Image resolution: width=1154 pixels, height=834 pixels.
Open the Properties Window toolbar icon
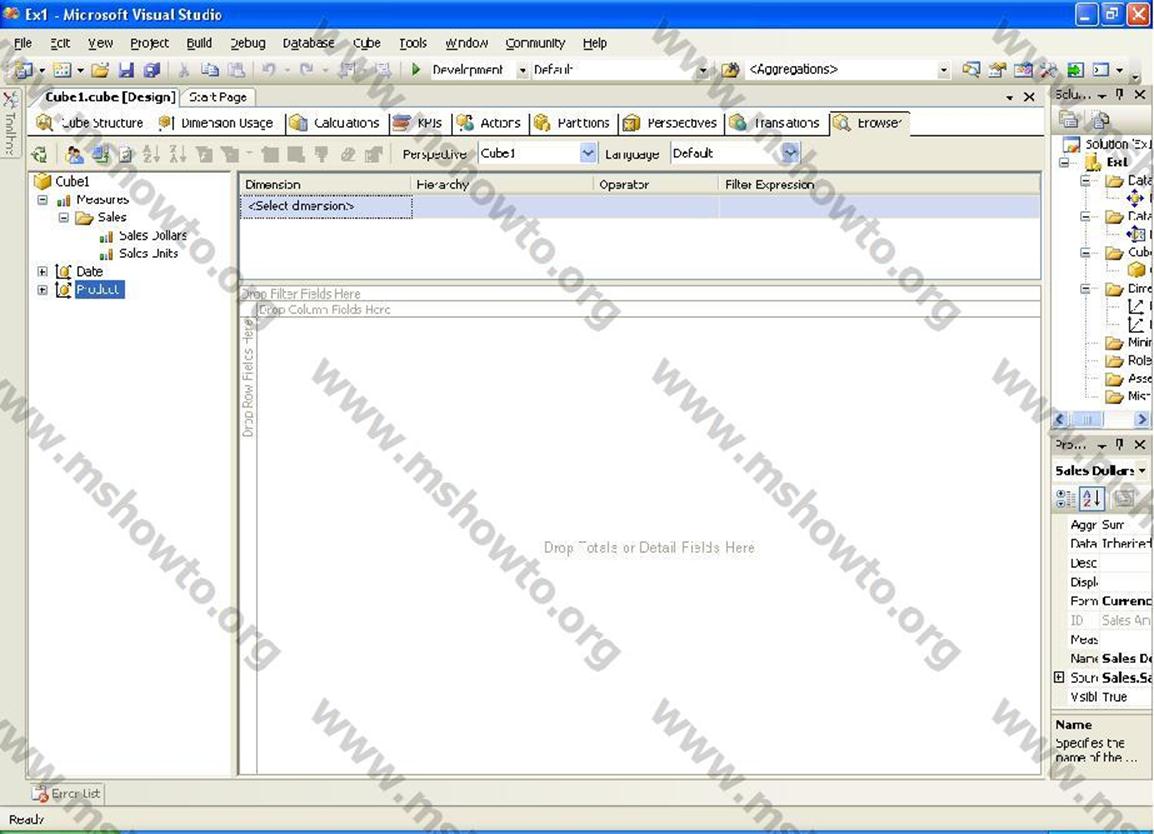pyautogui.click(x=997, y=70)
